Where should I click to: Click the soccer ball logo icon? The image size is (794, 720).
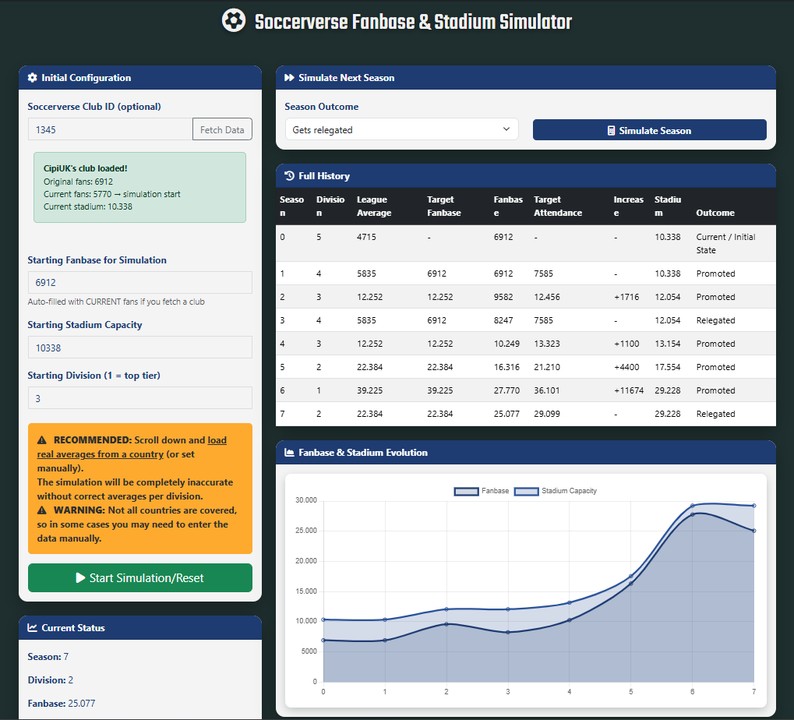tap(233, 21)
